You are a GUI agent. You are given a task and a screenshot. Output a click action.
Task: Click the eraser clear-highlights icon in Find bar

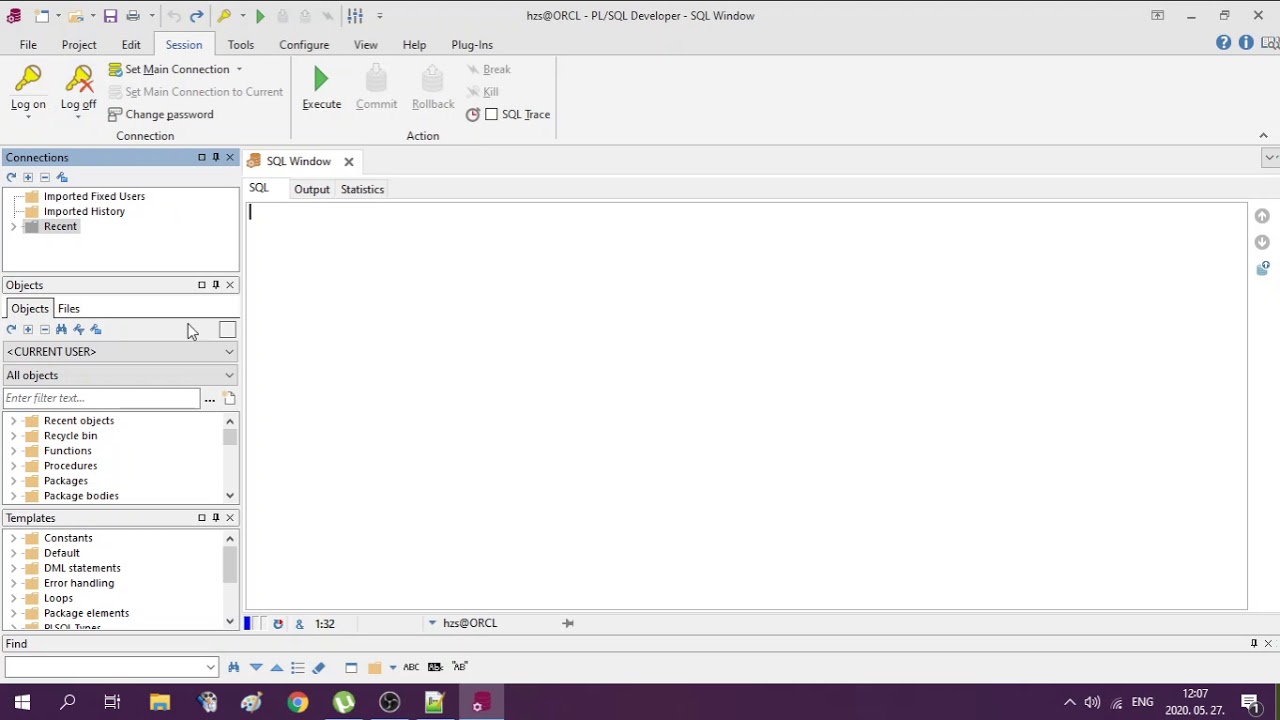coord(319,667)
